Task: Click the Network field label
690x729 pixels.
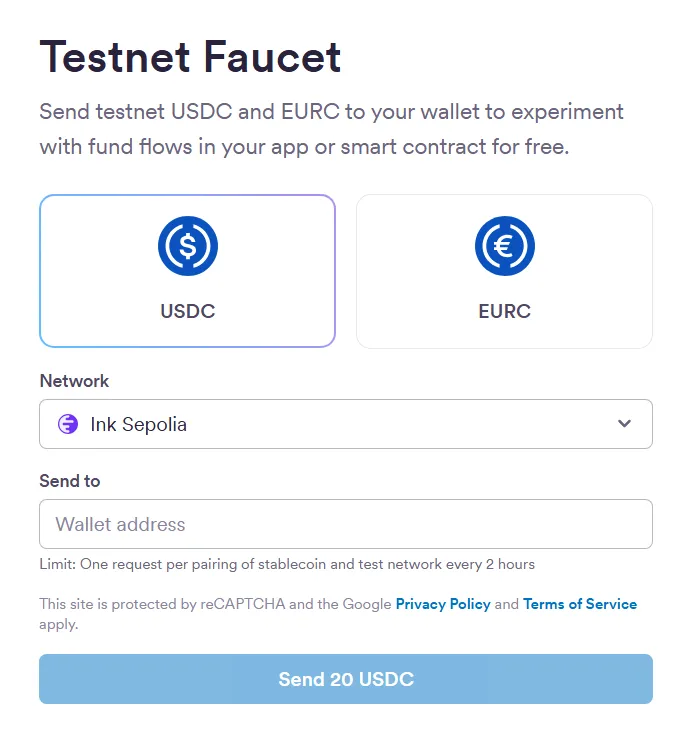Action: 74,381
